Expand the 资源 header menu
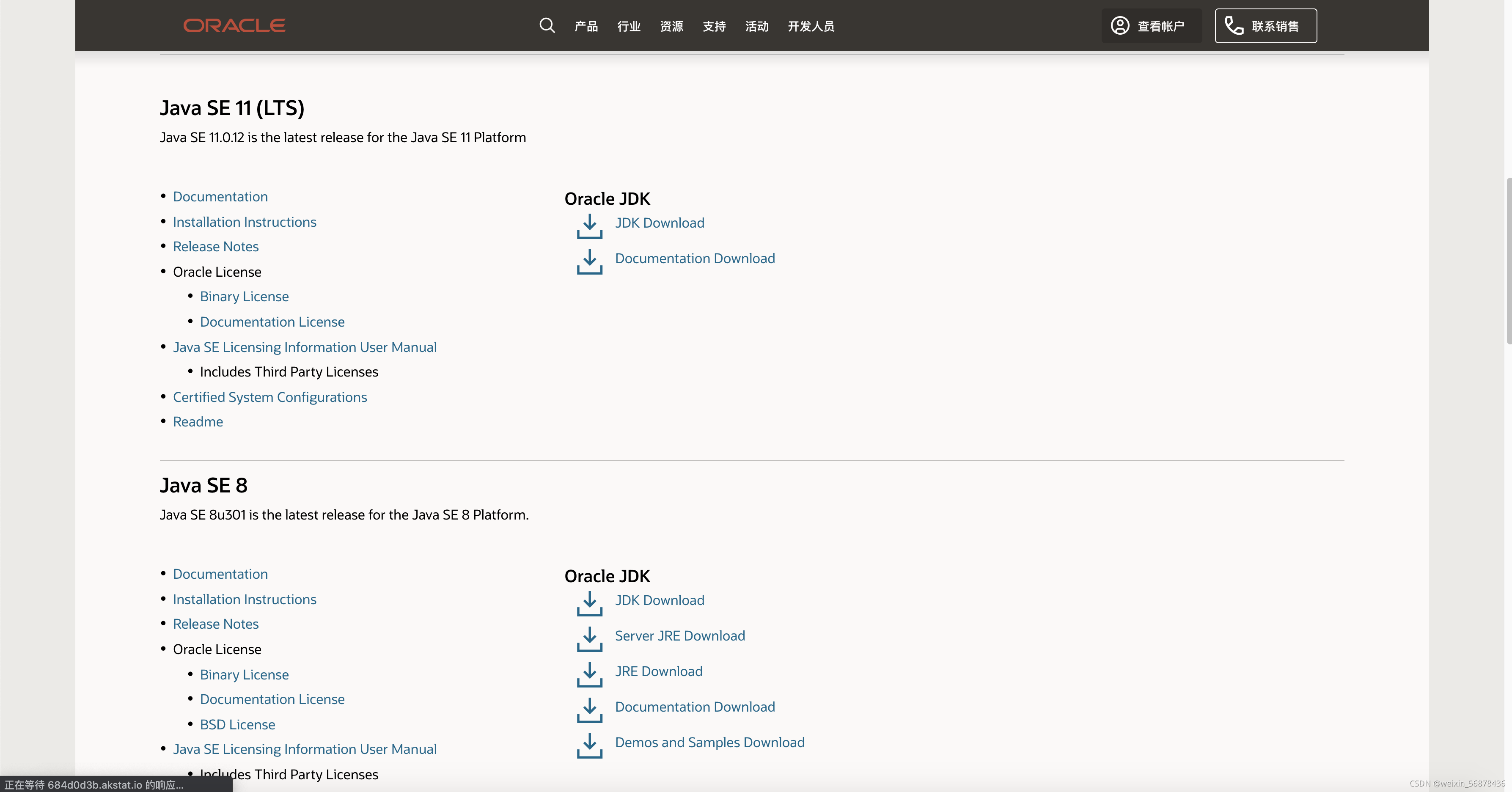The height and width of the screenshot is (792, 1512). point(671,26)
